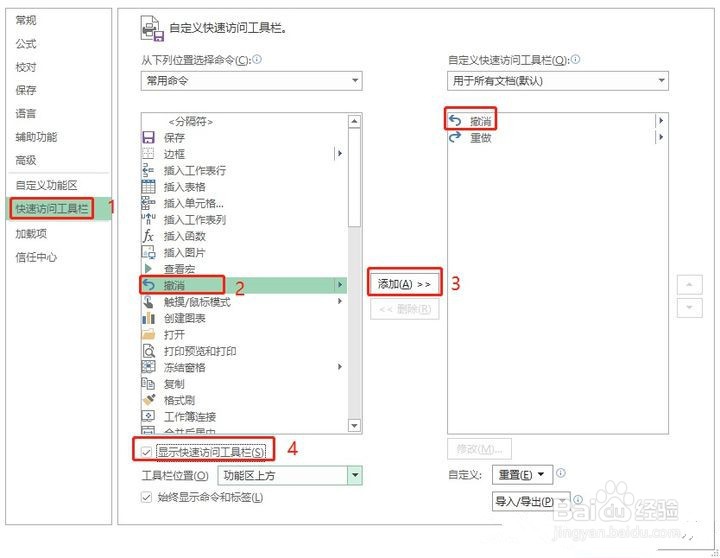Click the << 删除(R) button

[405, 309]
